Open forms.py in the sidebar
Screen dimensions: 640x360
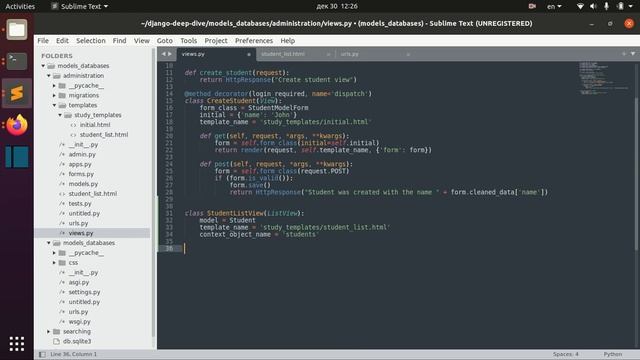81,174
